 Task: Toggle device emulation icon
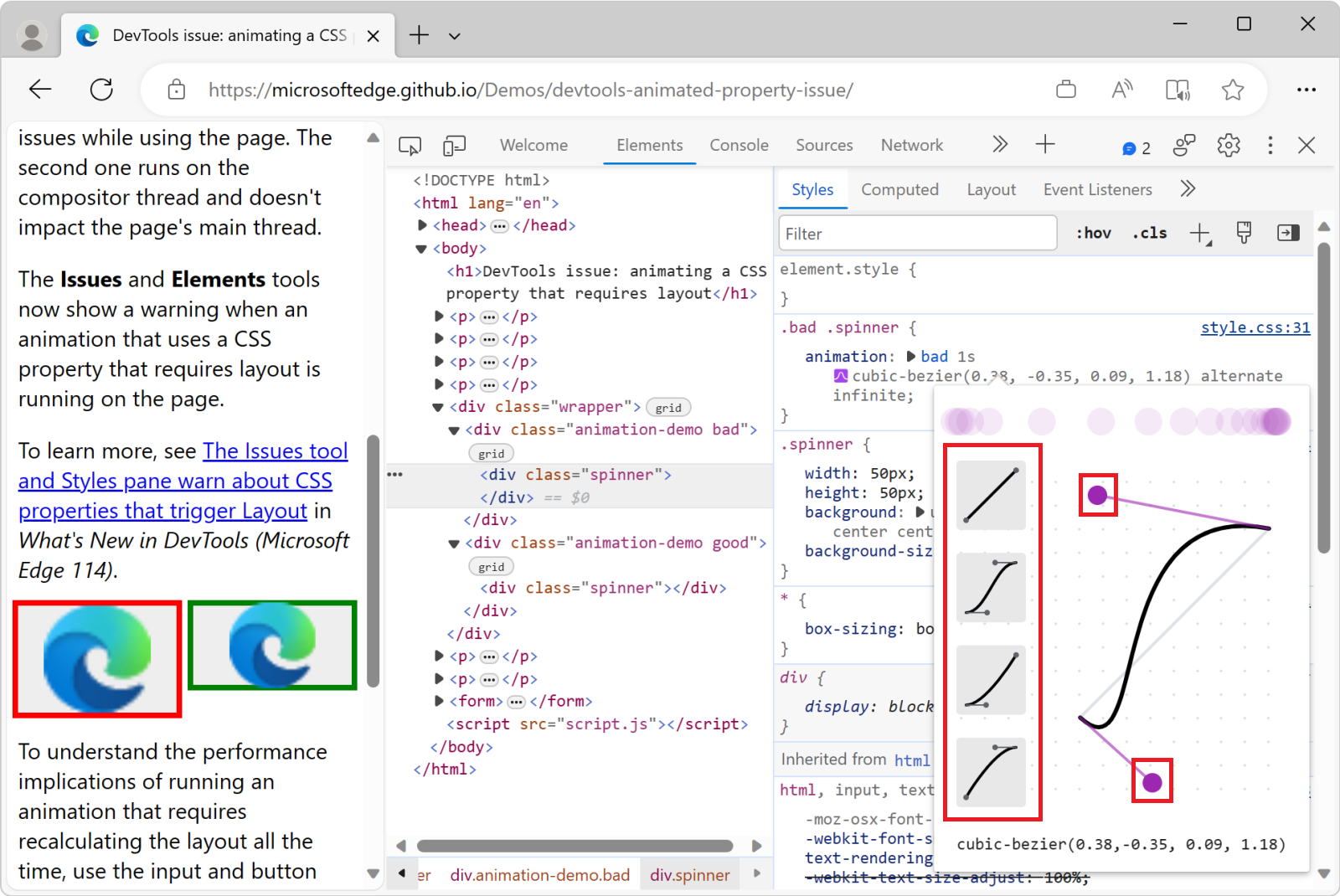coord(454,146)
